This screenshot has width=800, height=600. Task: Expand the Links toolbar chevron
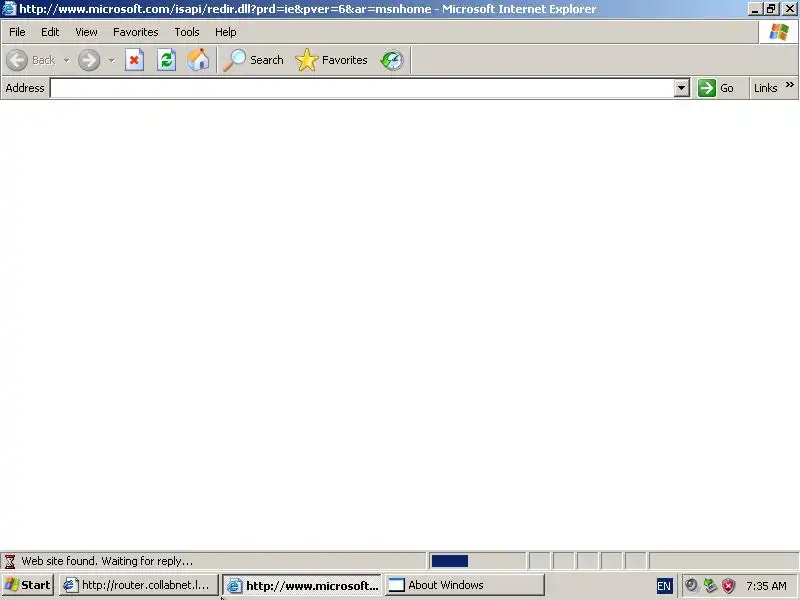pyautogui.click(x=790, y=85)
